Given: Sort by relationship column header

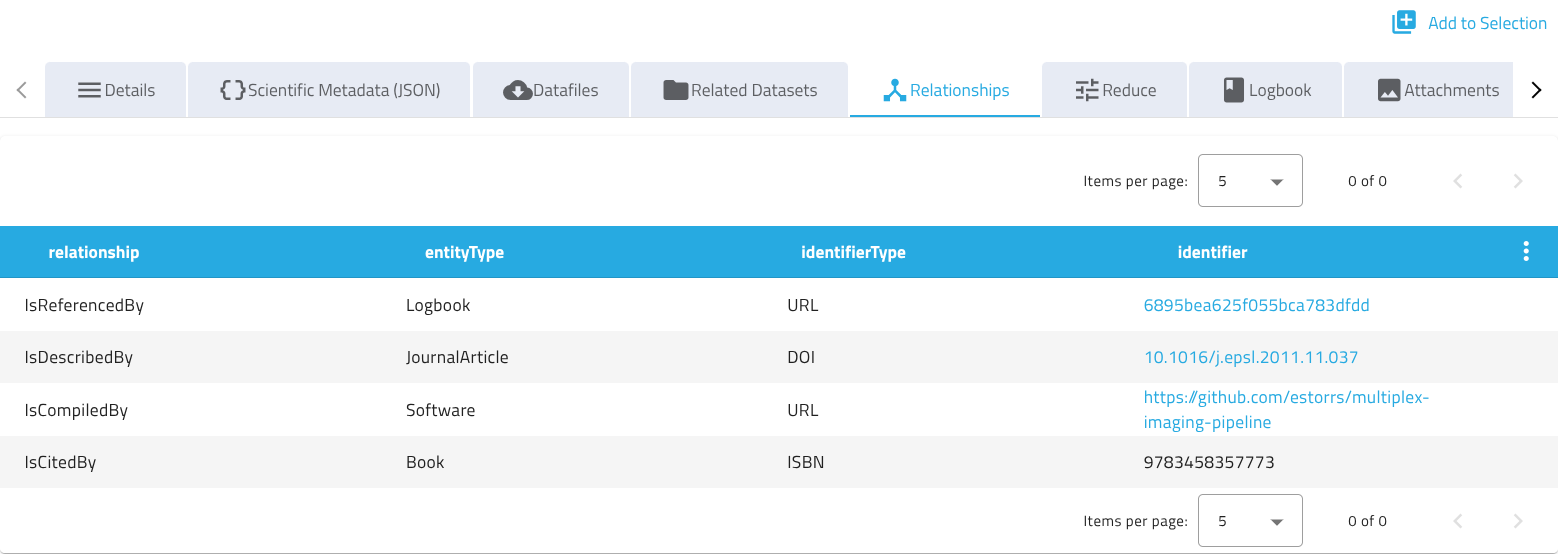Looking at the screenshot, I should (x=94, y=252).
